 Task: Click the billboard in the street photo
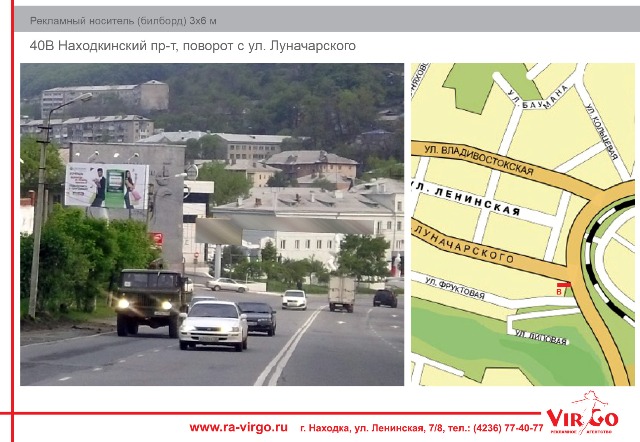click(106, 186)
